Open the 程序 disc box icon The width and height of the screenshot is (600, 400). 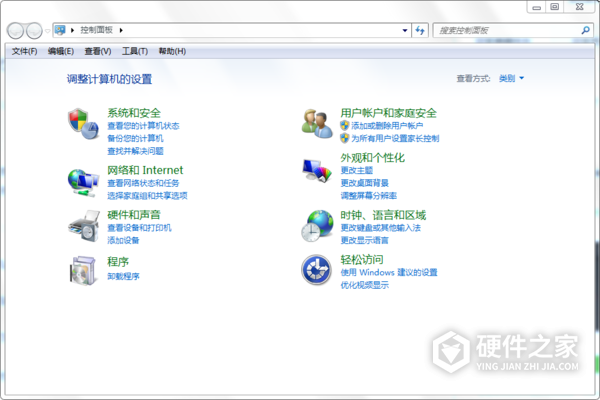pyautogui.click(x=83, y=271)
